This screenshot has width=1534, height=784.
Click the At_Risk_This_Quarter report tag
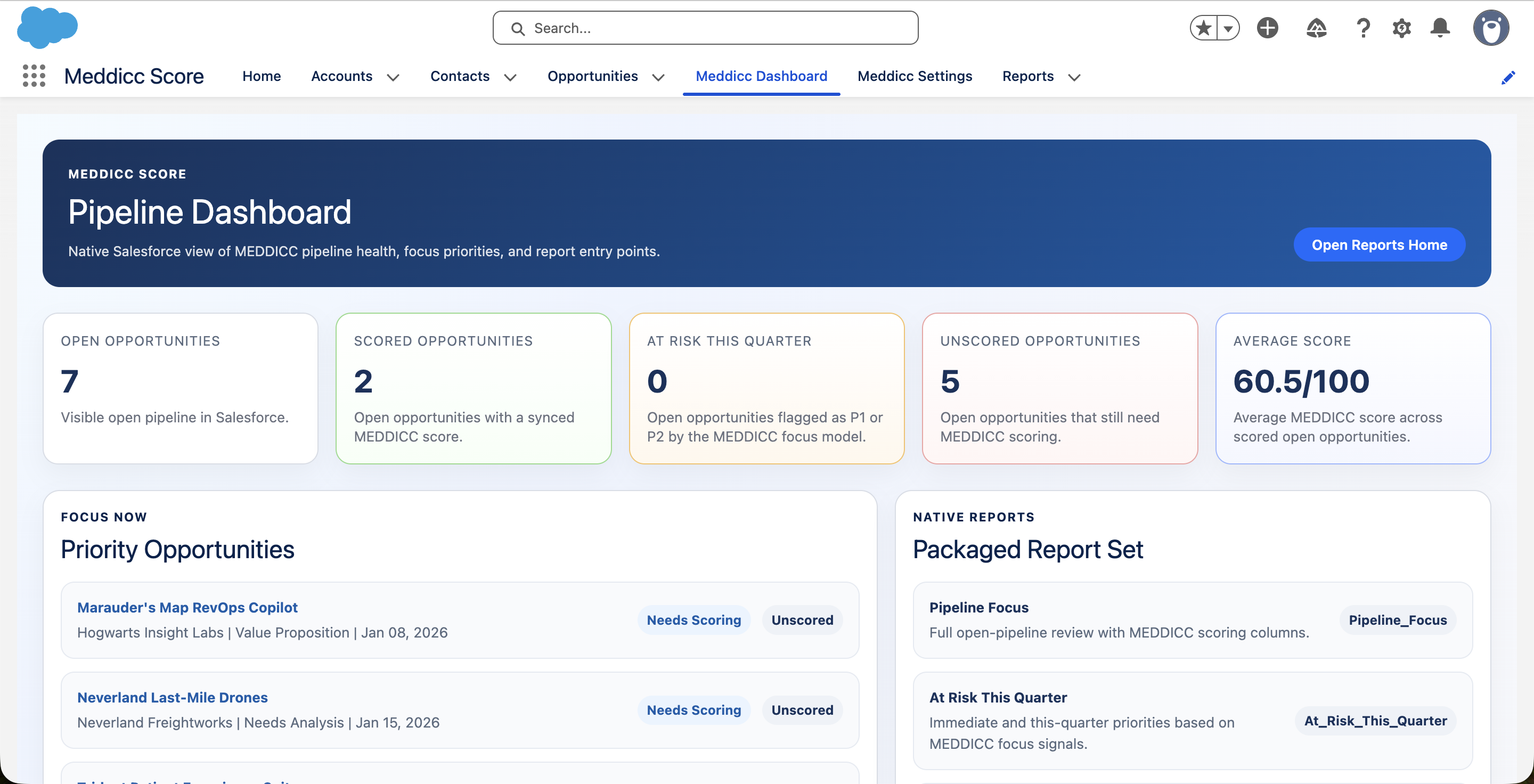tap(1375, 720)
